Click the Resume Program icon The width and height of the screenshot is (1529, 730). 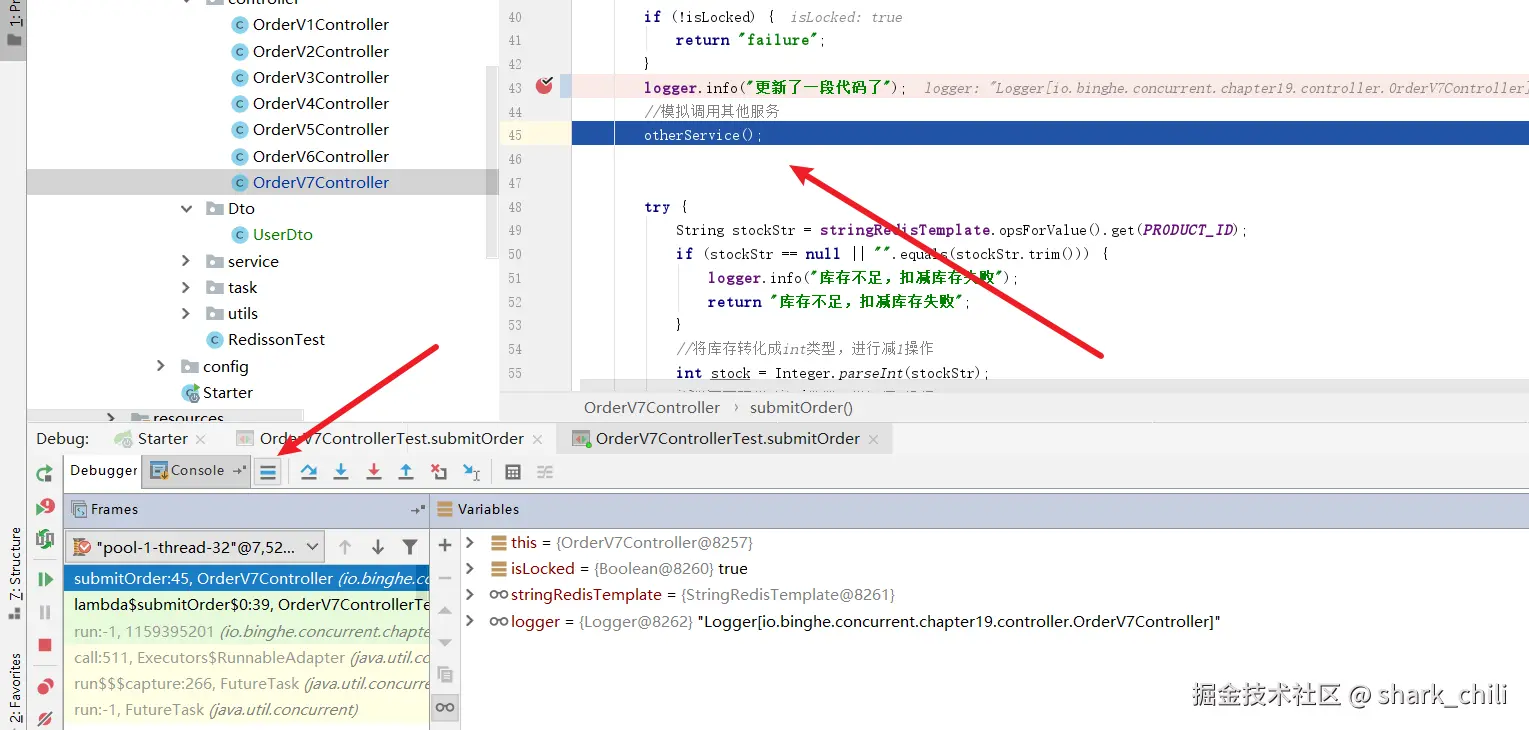(45, 579)
